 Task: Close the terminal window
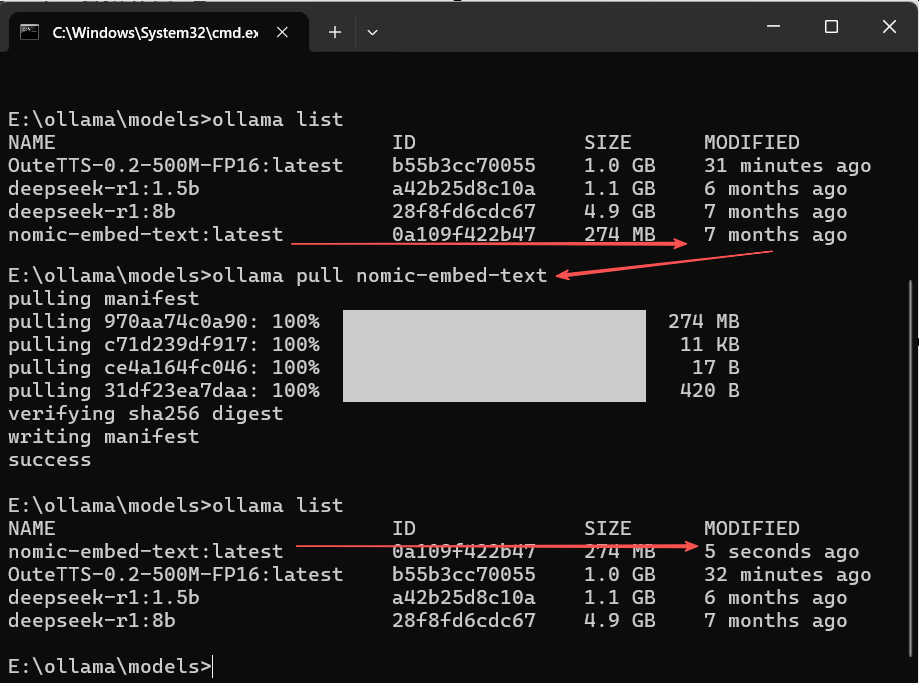889,26
